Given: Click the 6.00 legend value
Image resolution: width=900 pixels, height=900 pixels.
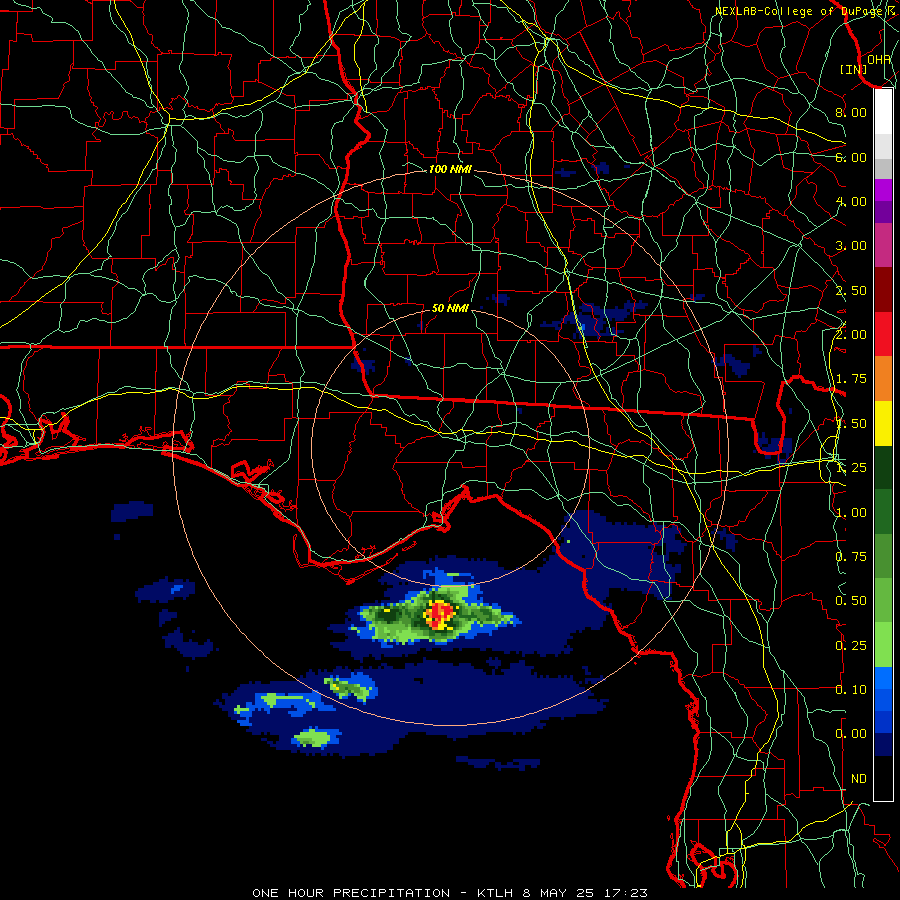Looking at the screenshot, I should click(851, 157).
